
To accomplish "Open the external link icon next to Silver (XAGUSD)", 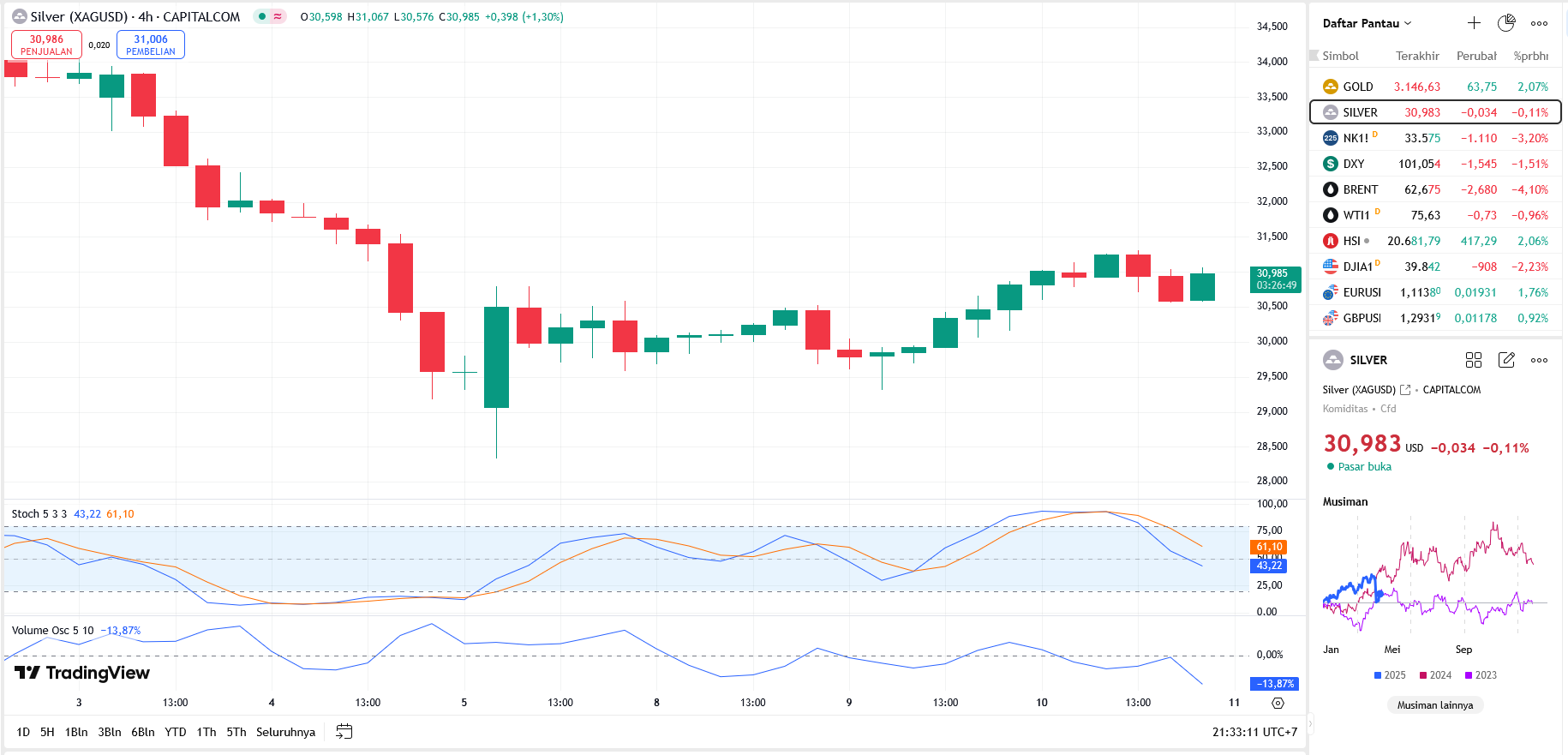I will tap(1405, 390).
